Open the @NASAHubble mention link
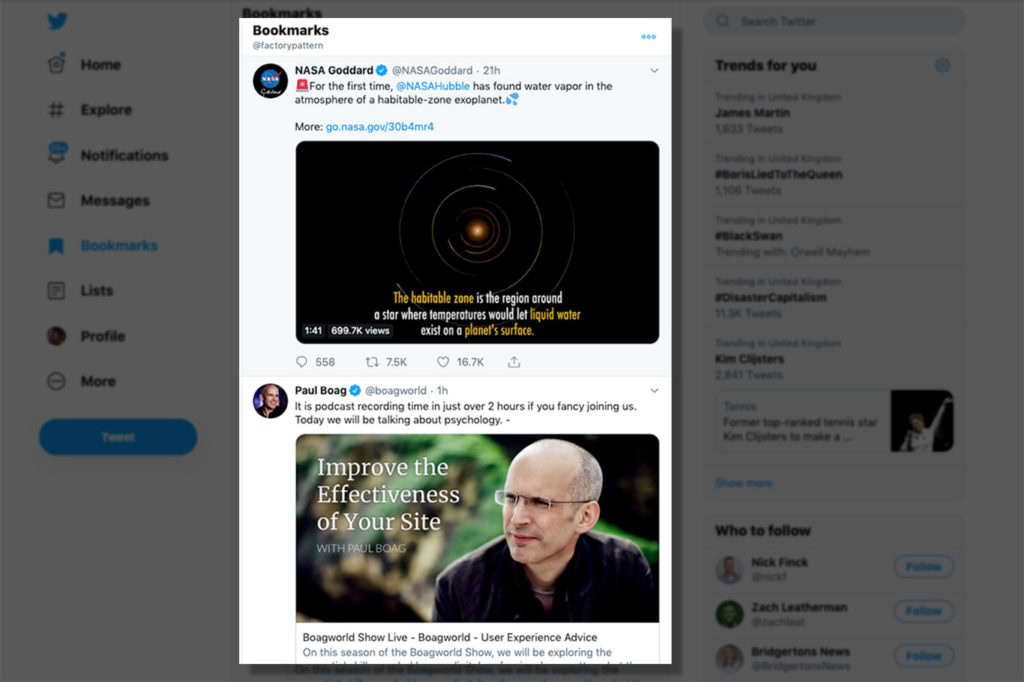Image resolution: width=1024 pixels, height=682 pixels. tap(433, 86)
